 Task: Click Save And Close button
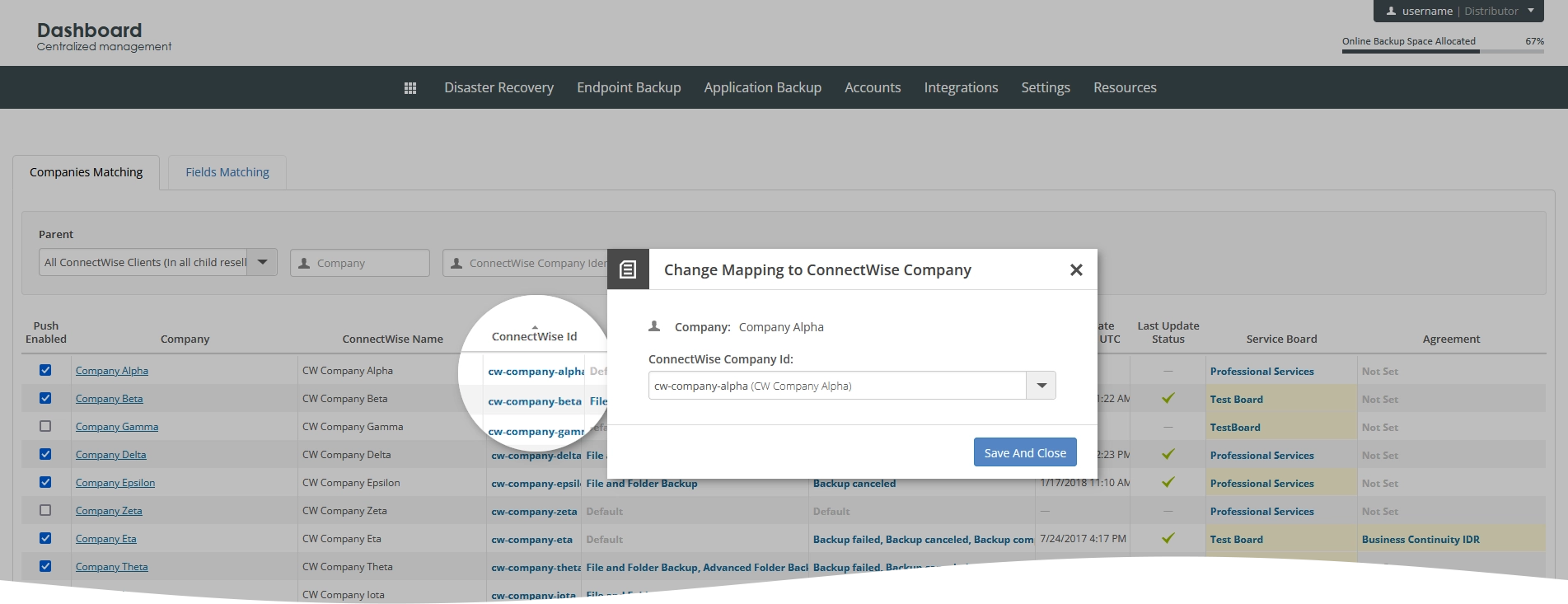point(1025,452)
